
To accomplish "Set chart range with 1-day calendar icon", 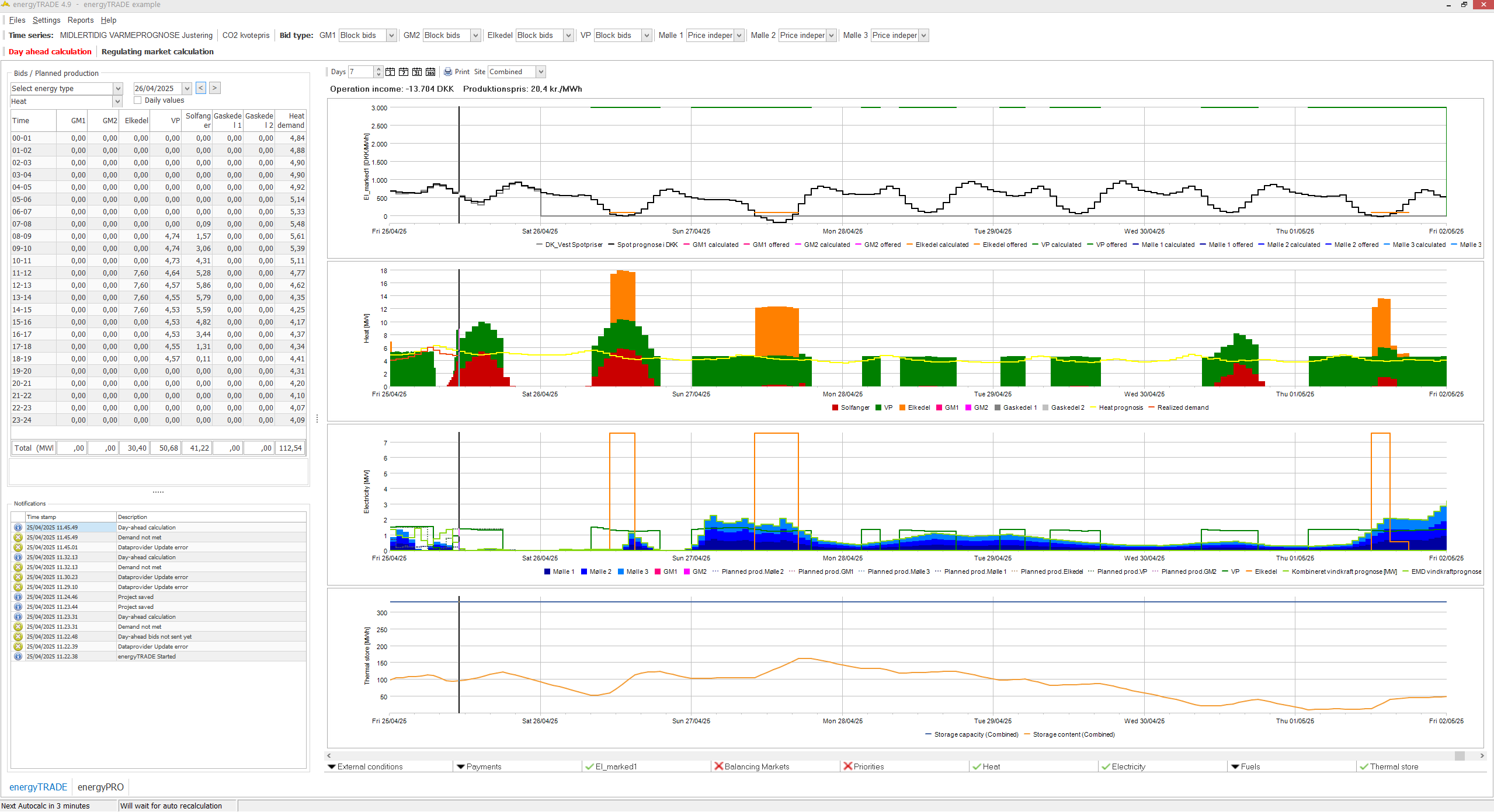I will pos(390,72).
